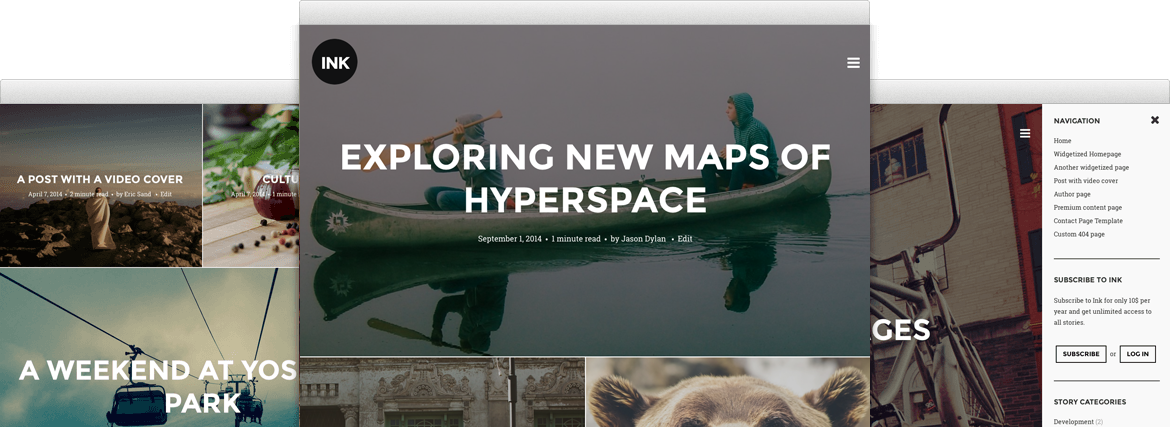Viewport: 1170px width, 427px height.
Task: Click the SUBSCRIBE button
Action: 1080,354
